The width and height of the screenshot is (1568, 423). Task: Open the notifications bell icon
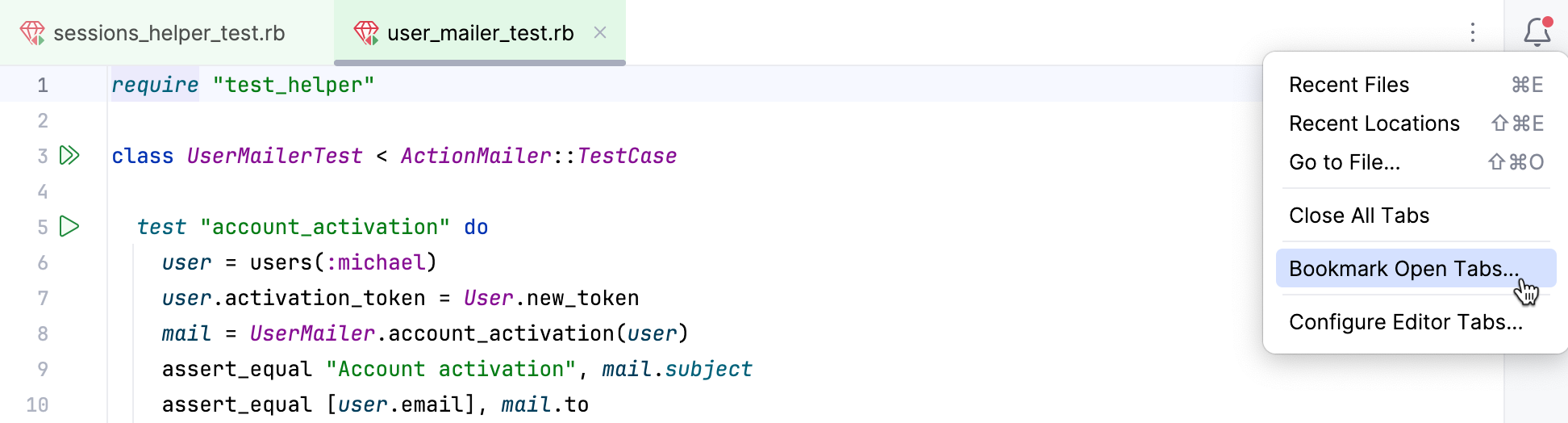click(x=1537, y=32)
